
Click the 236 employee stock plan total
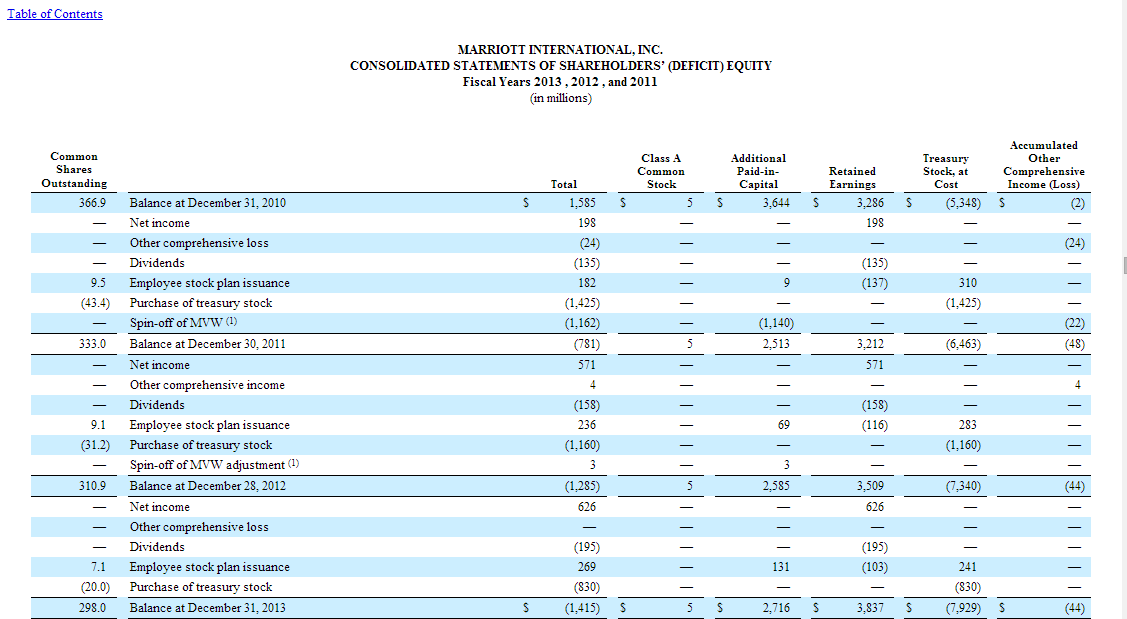pos(587,425)
